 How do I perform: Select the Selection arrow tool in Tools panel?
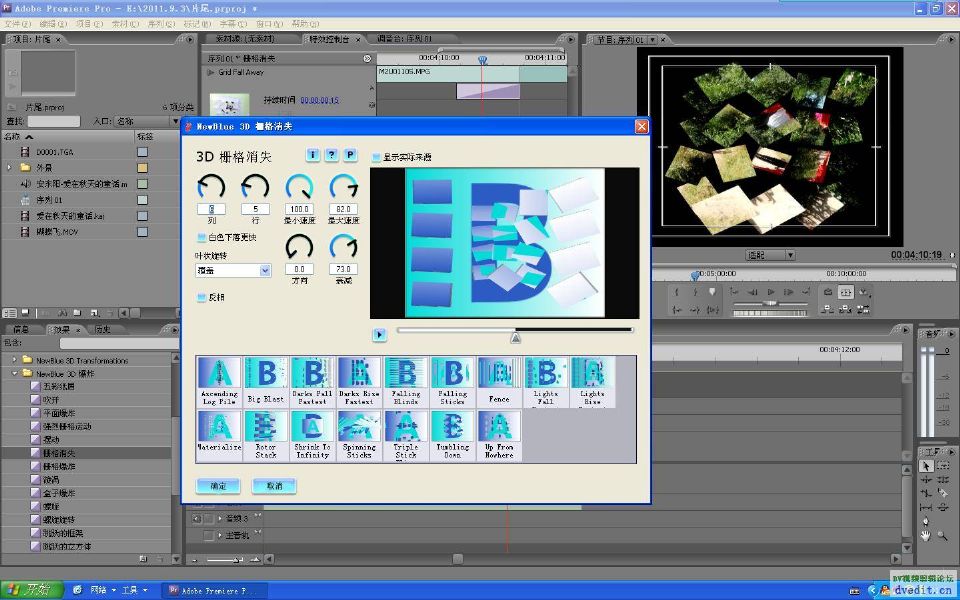point(926,466)
